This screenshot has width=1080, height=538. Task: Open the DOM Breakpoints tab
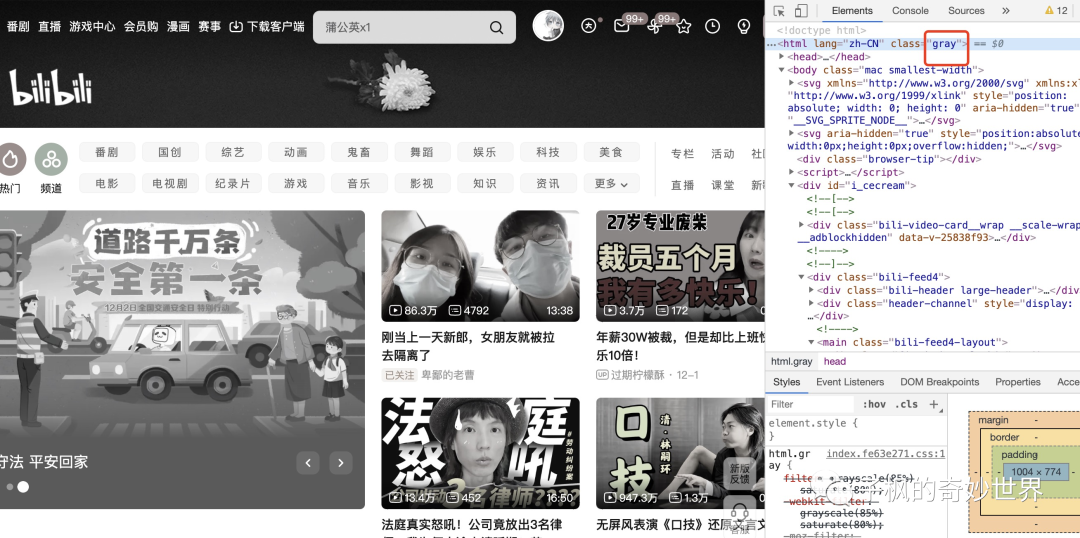point(939,382)
